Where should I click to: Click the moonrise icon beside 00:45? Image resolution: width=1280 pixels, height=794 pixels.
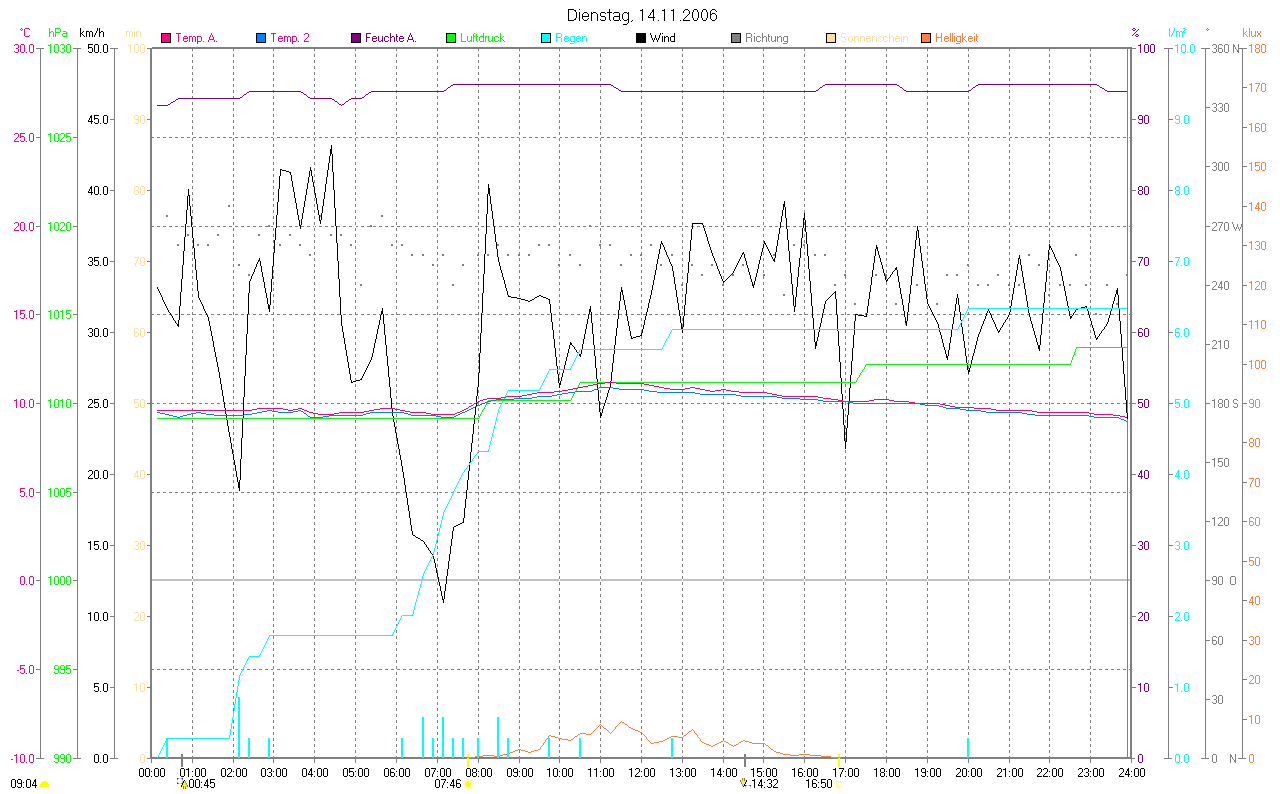click(183, 785)
